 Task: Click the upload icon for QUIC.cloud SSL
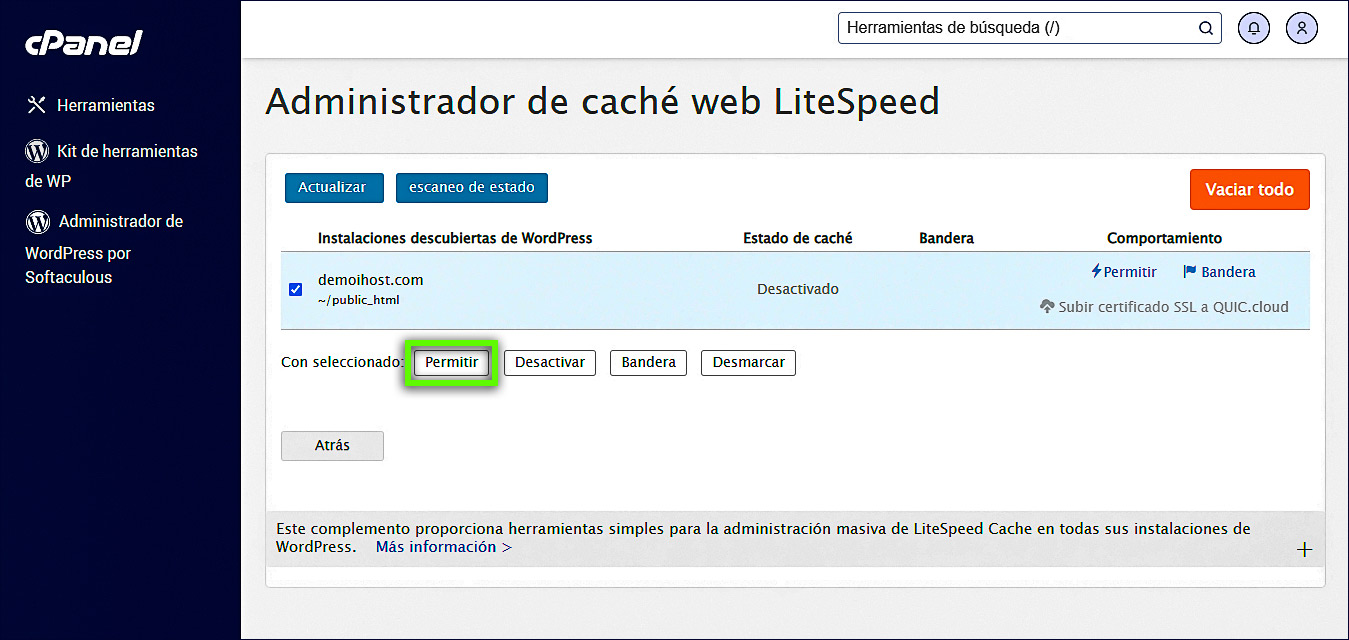click(x=1046, y=307)
